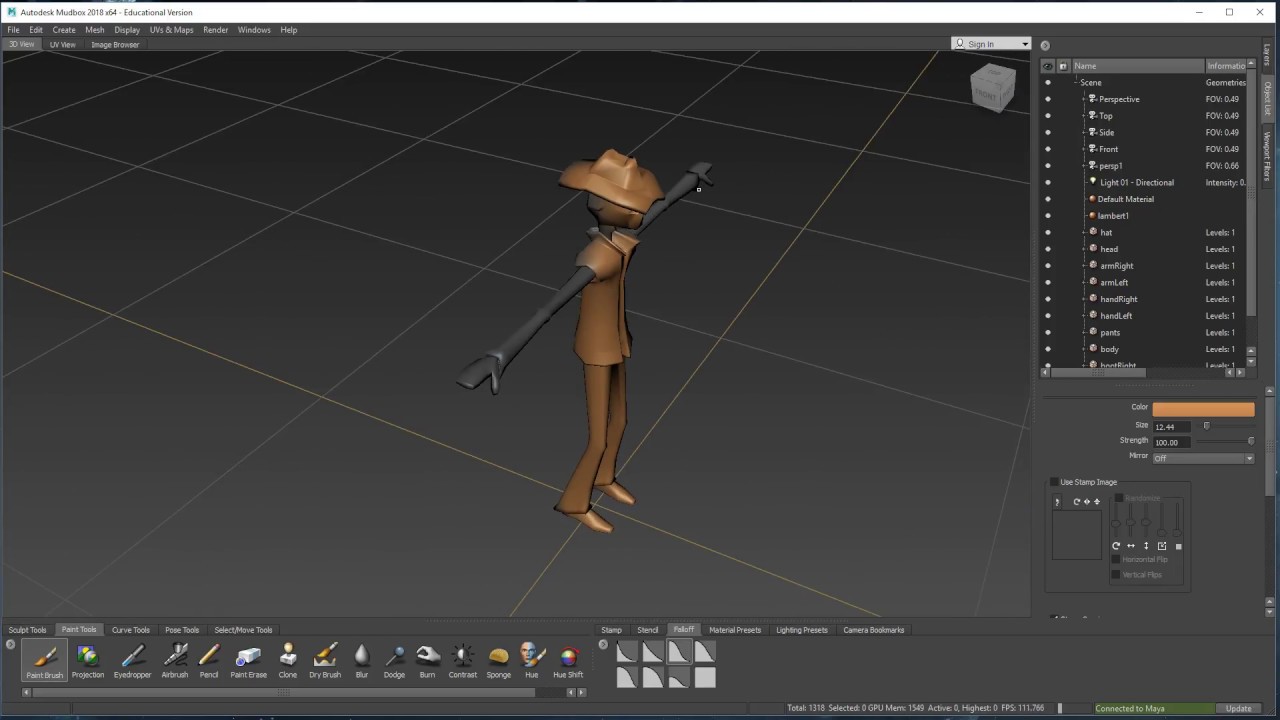Click the eye visibility column header
1280x720 pixels.
1047,66
